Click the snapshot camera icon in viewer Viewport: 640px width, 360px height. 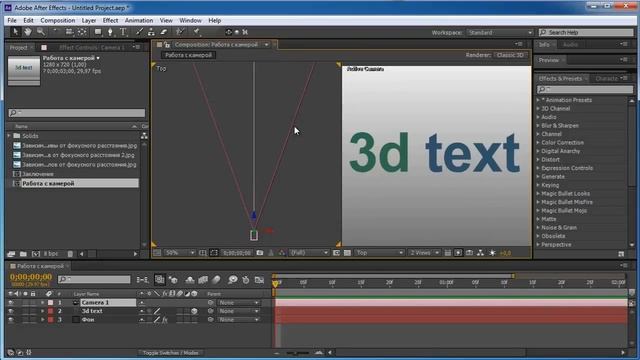click(x=260, y=253)
